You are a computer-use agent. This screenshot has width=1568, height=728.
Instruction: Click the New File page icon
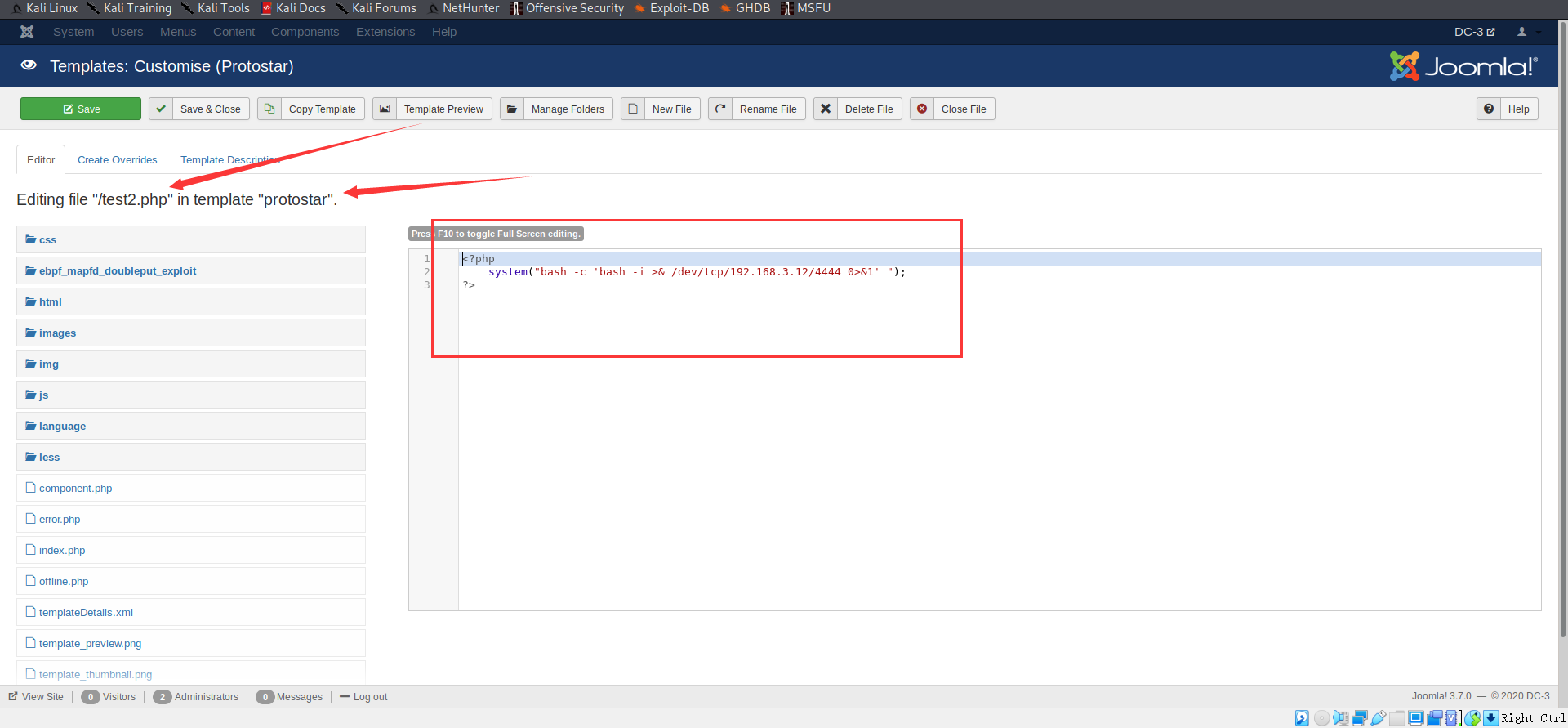633,109
